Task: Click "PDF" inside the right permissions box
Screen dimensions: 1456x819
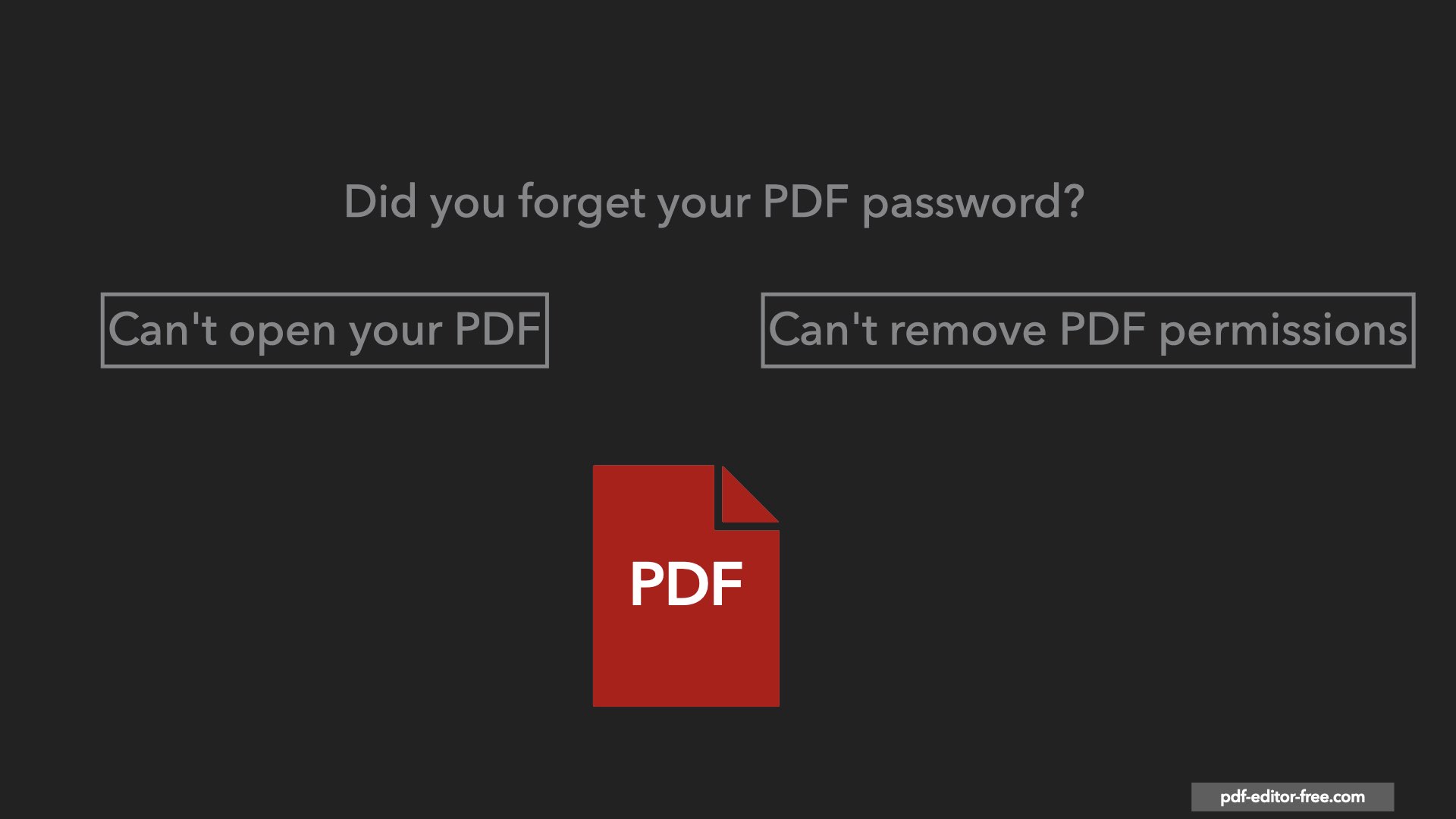Action: (1102, 329)
